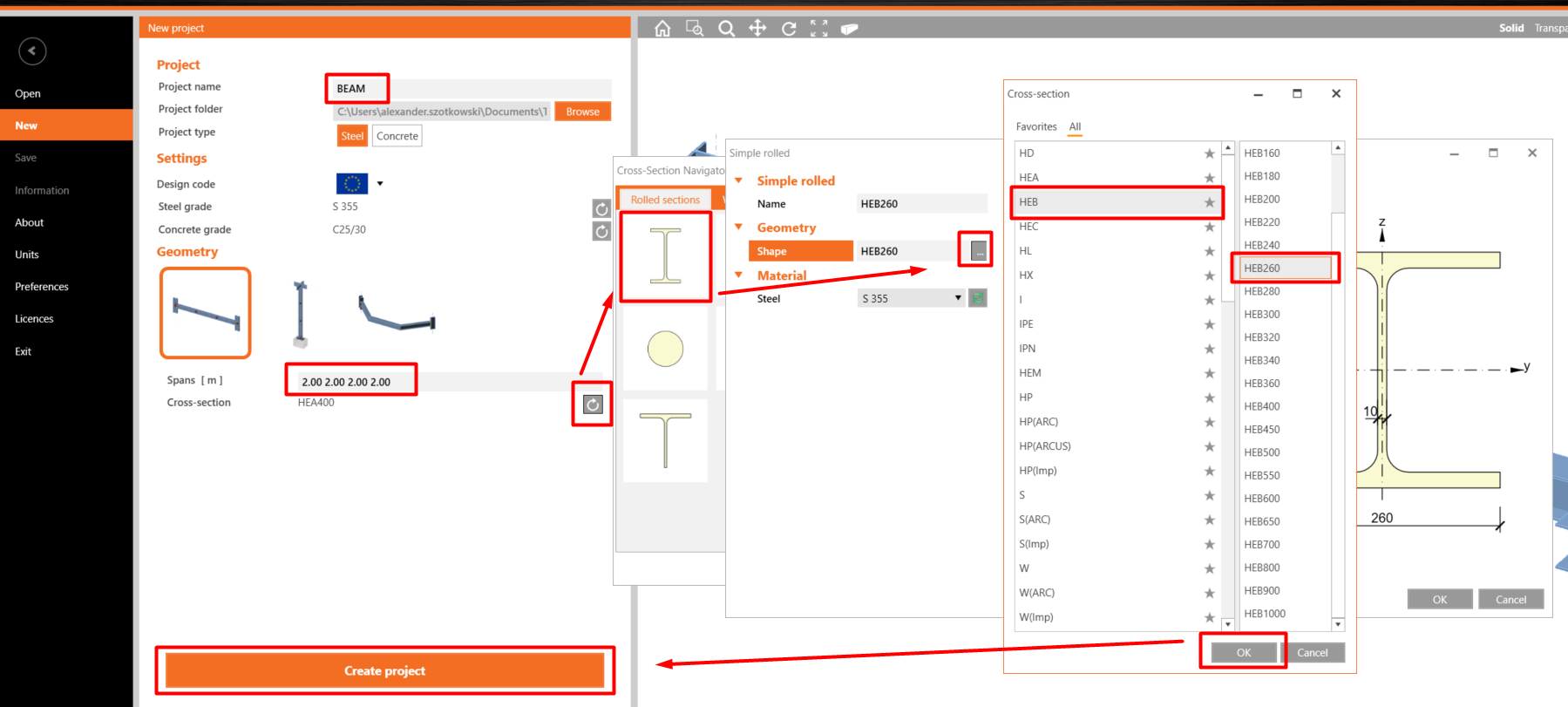Mark HEB family as favorite star

pos(1209,202)
